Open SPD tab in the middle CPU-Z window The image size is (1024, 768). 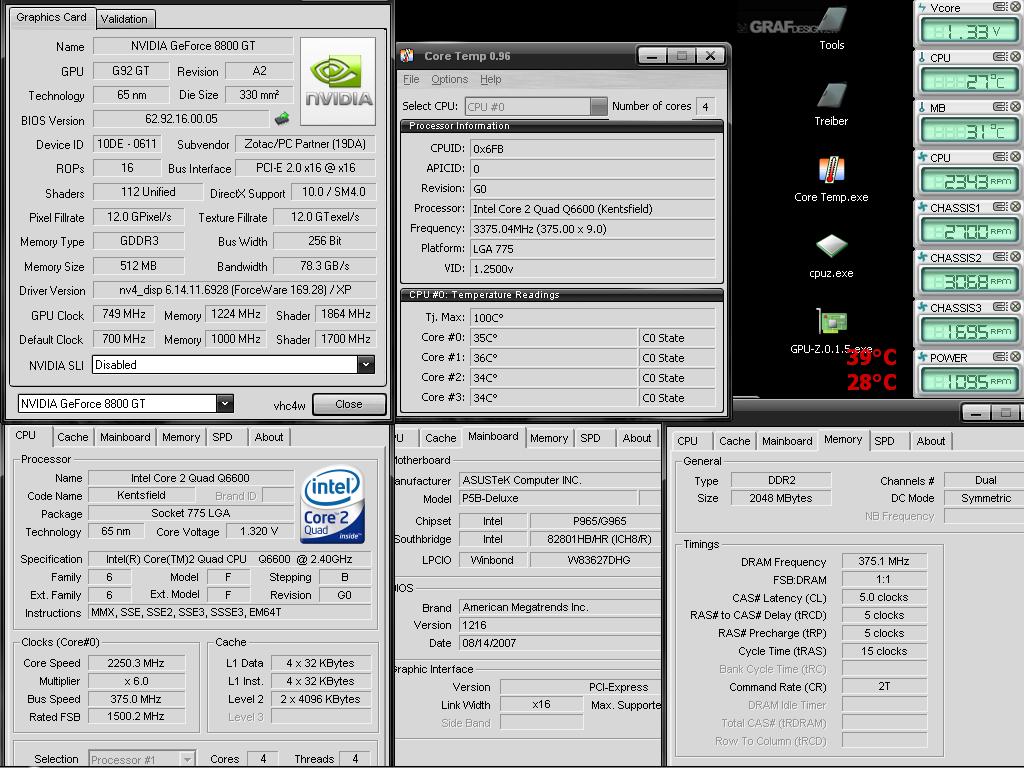(590, 438)
